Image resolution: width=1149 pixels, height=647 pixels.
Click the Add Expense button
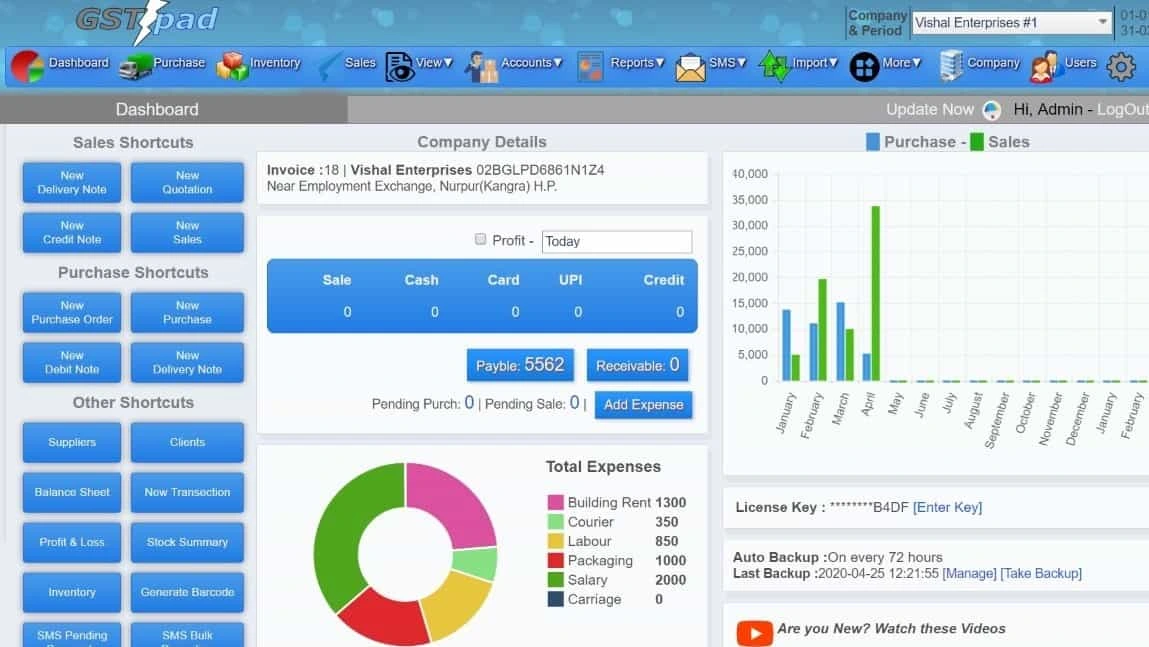coord(643,405)
